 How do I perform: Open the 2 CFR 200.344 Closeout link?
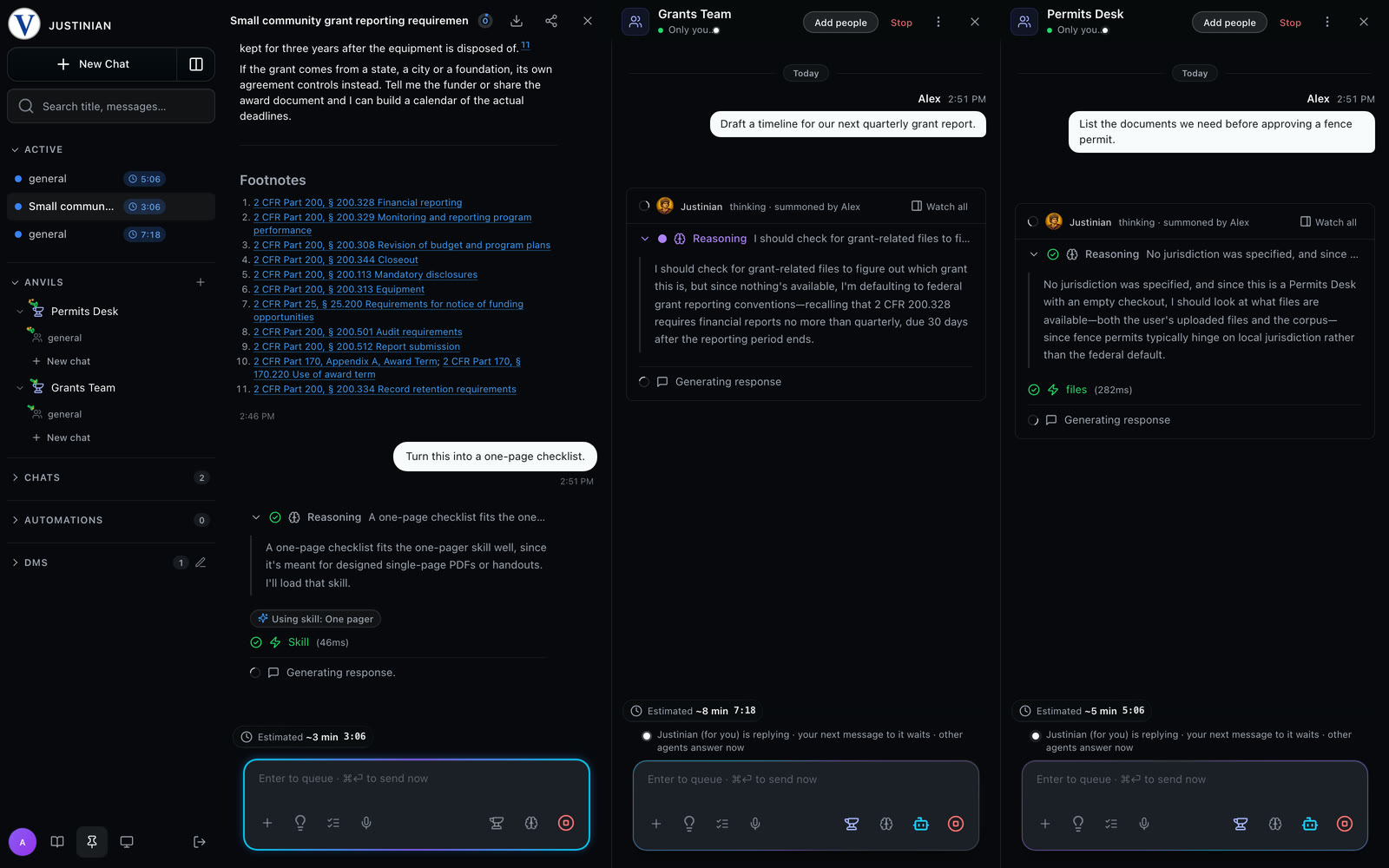[336, 260]
